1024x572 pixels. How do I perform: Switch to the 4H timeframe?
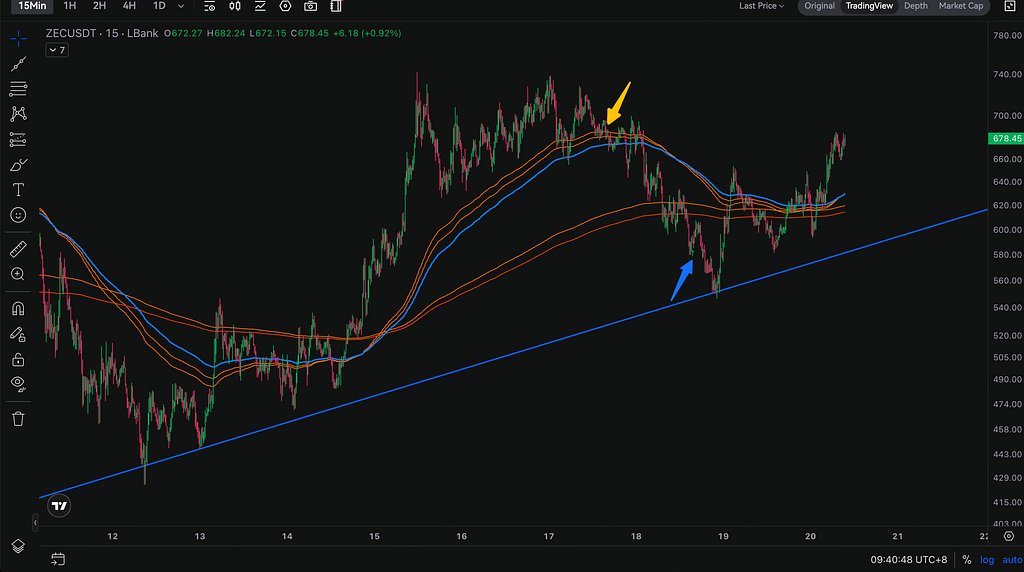(129, 6)
